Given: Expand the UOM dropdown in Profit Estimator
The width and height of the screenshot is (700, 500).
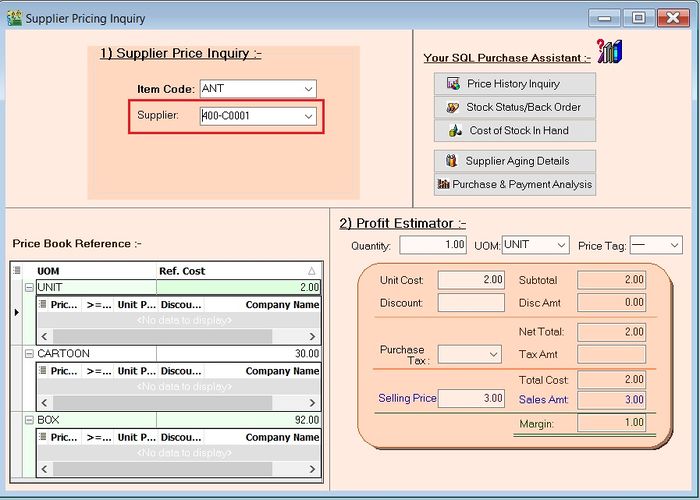Looking at the screenshot, I should pyautogui.click(x=561, y=245).
